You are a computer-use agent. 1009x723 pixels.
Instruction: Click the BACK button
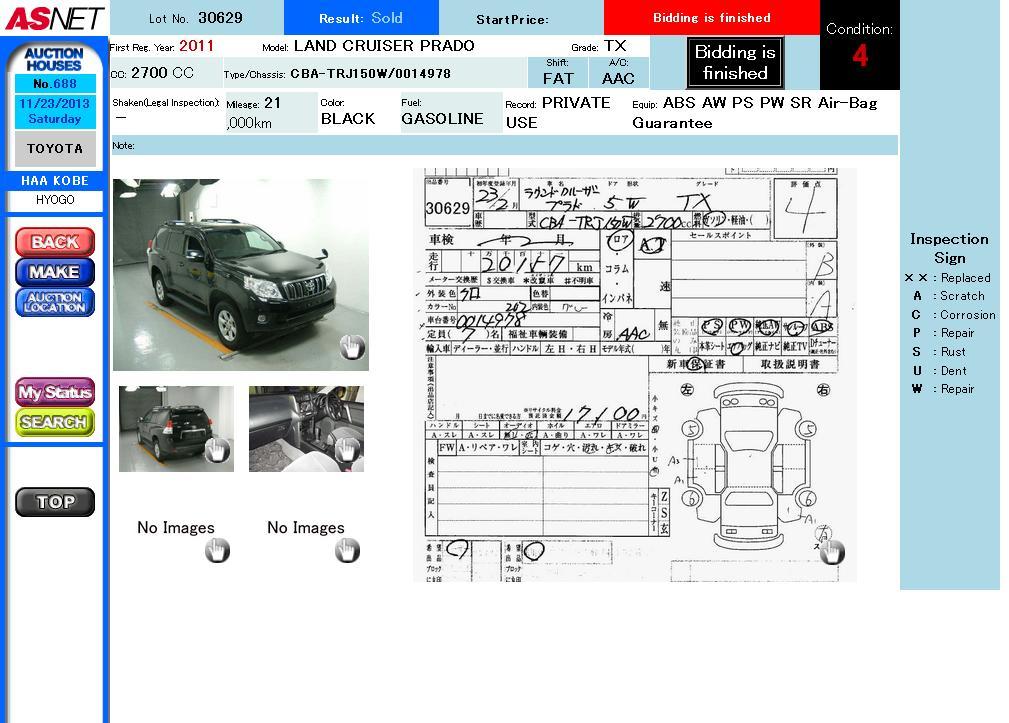pyautogui.click(x=55, y=242)
